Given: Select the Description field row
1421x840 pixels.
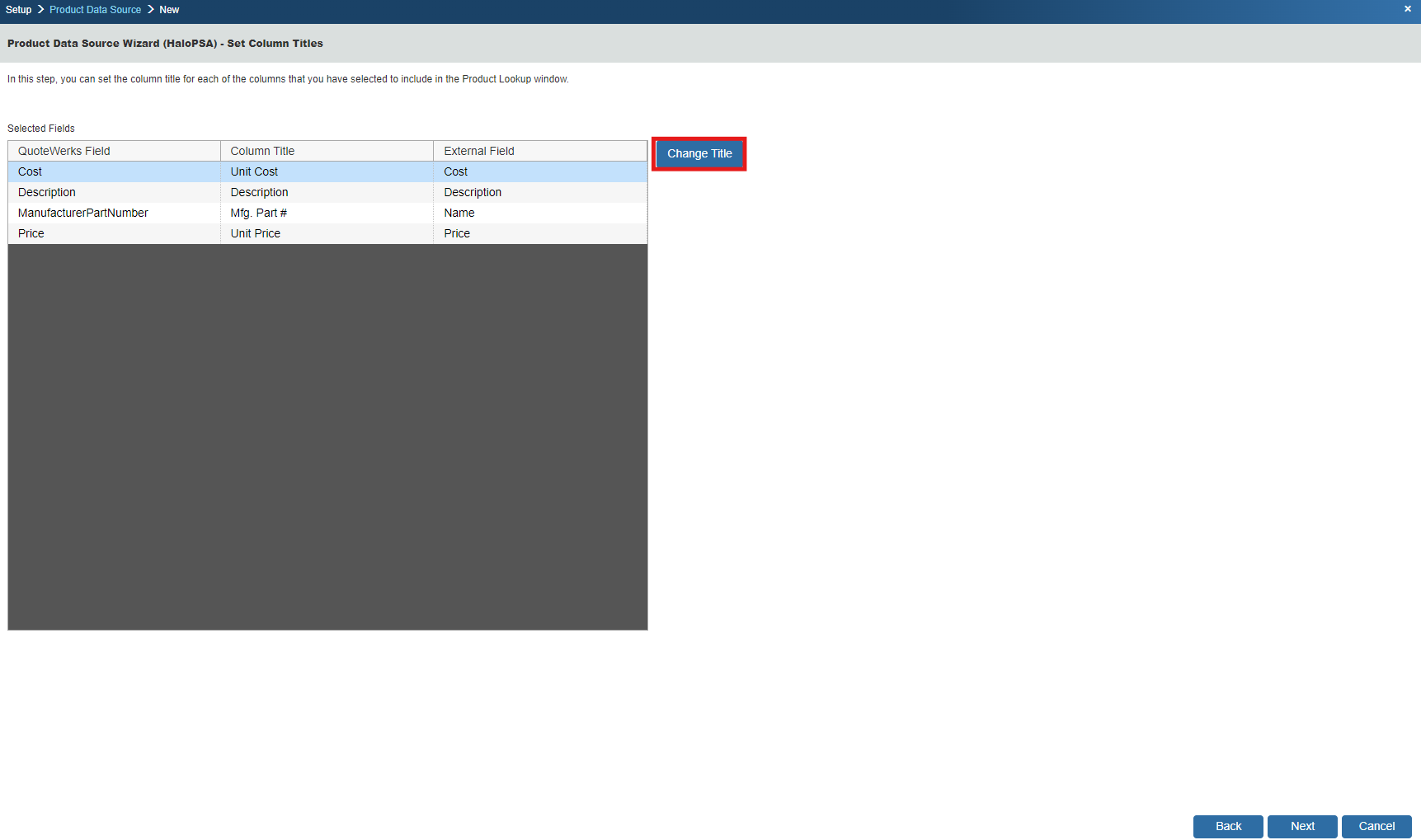Looking at the screenshot, I should coord(47,192).
